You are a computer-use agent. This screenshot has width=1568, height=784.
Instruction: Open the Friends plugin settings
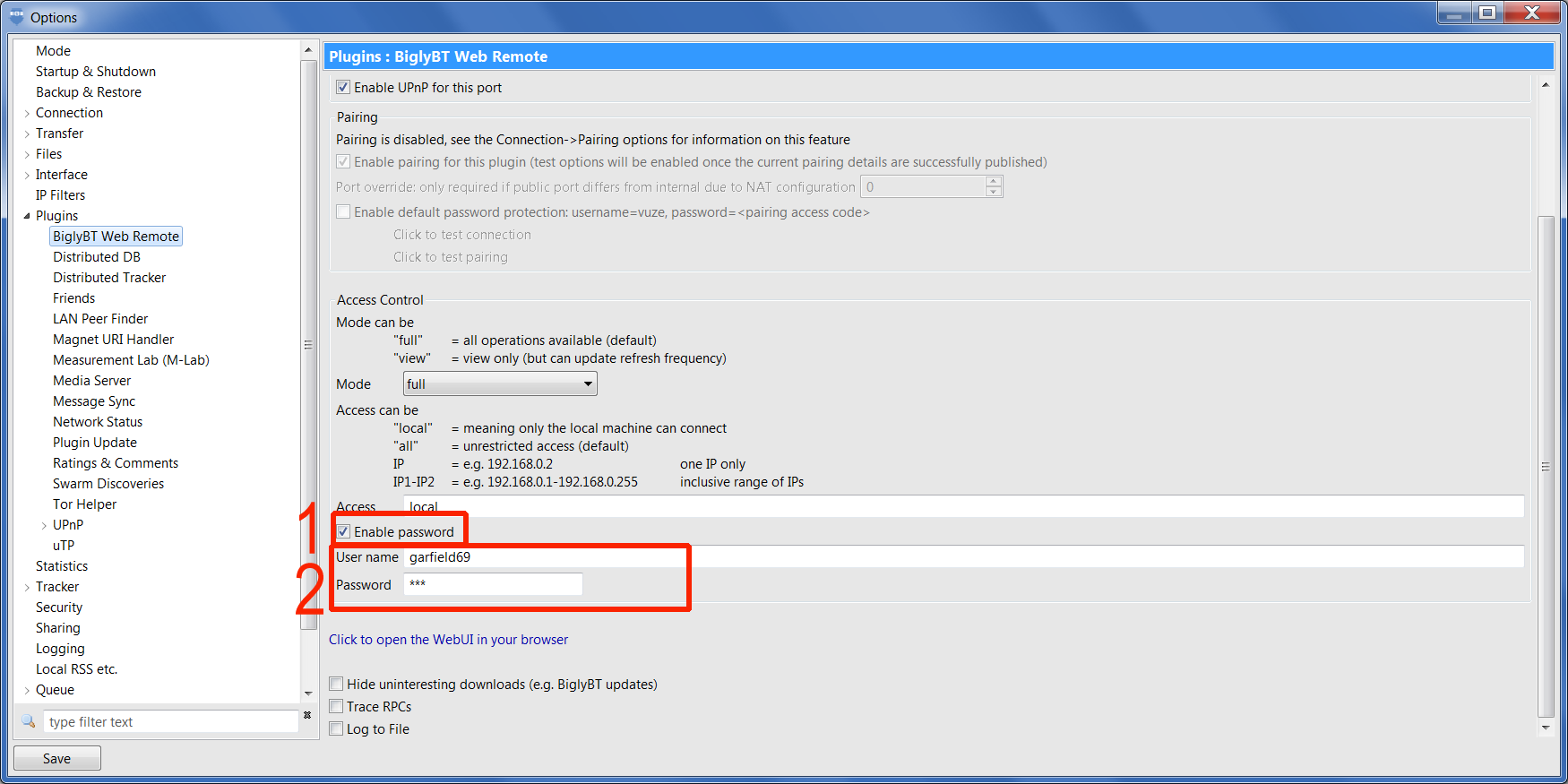point(73,298)
